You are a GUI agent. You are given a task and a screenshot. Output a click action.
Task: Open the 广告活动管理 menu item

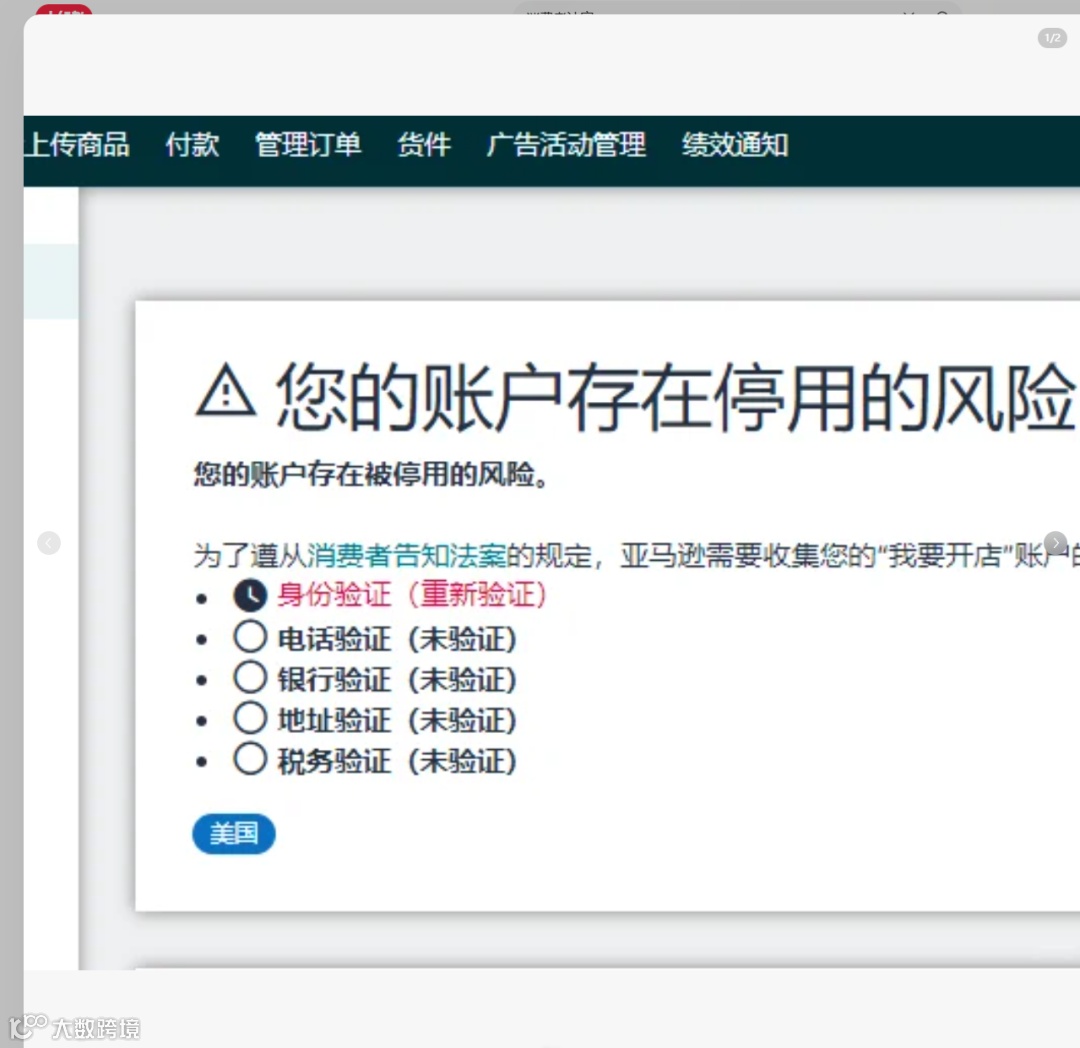566,145
